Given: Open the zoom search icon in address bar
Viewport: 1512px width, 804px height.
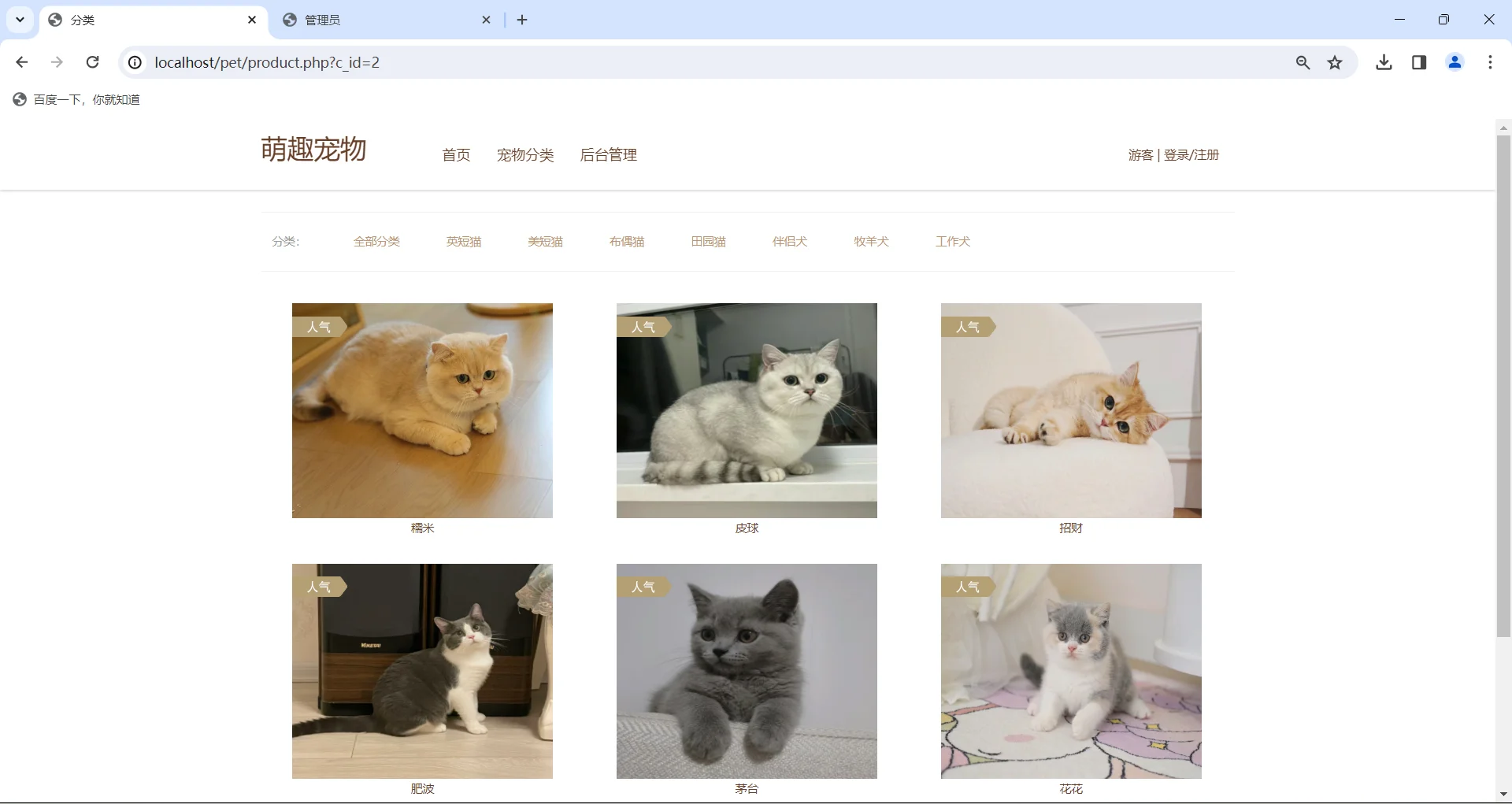Looking at the screenshot, I should [x=1303, y=62].
